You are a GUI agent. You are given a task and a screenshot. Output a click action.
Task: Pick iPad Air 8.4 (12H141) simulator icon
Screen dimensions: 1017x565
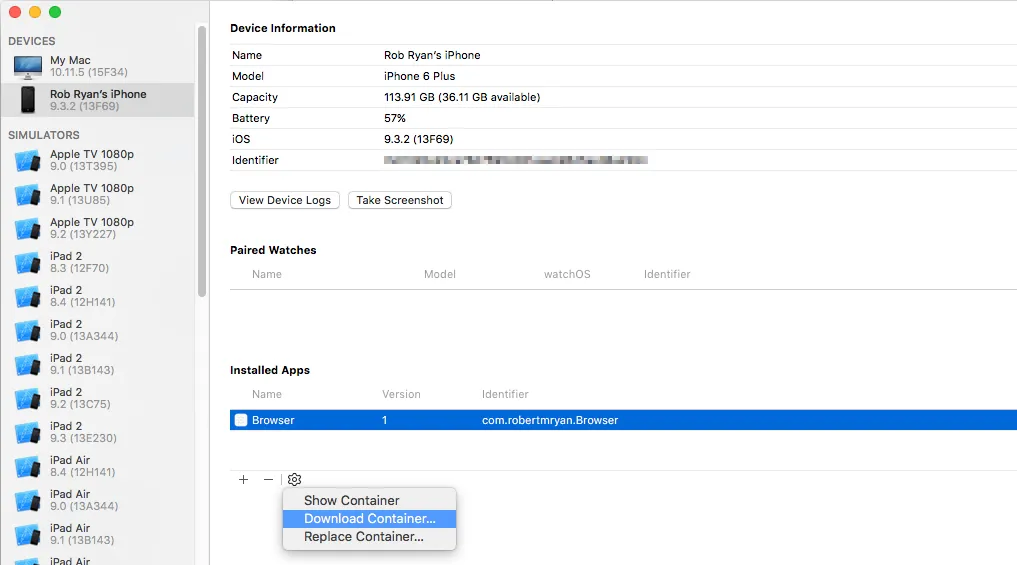pos(28,466)
